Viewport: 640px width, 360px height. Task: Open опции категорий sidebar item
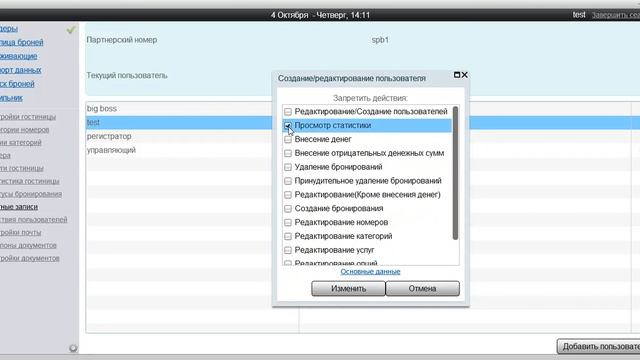(21, 142)
